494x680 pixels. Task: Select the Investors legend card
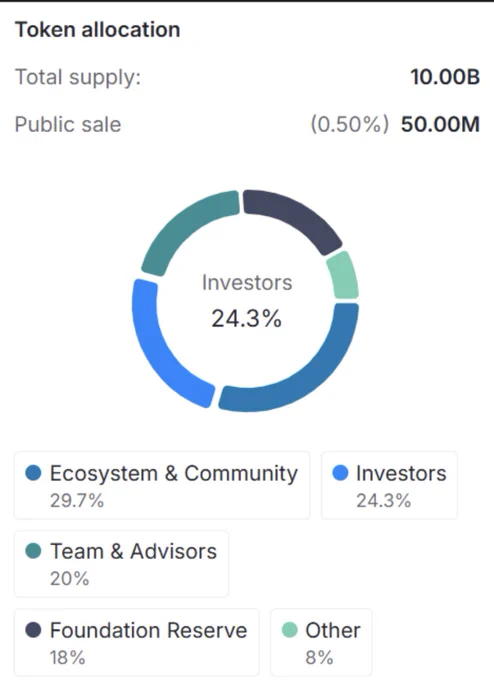(389, 485)
